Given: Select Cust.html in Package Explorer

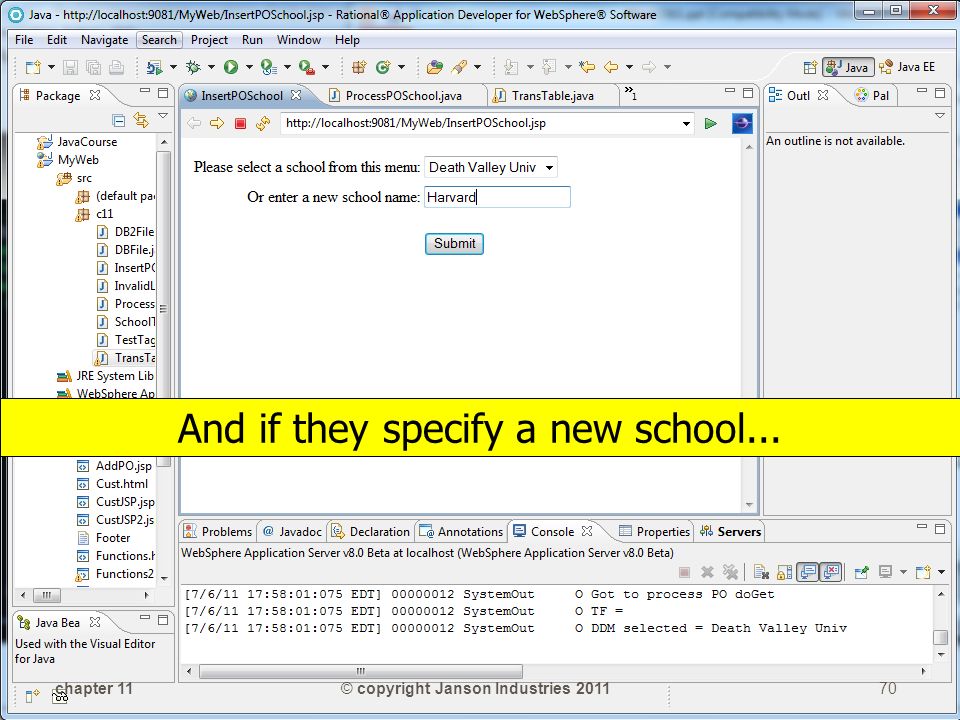Looking at the screenshot, I should [x=121, y=484].
